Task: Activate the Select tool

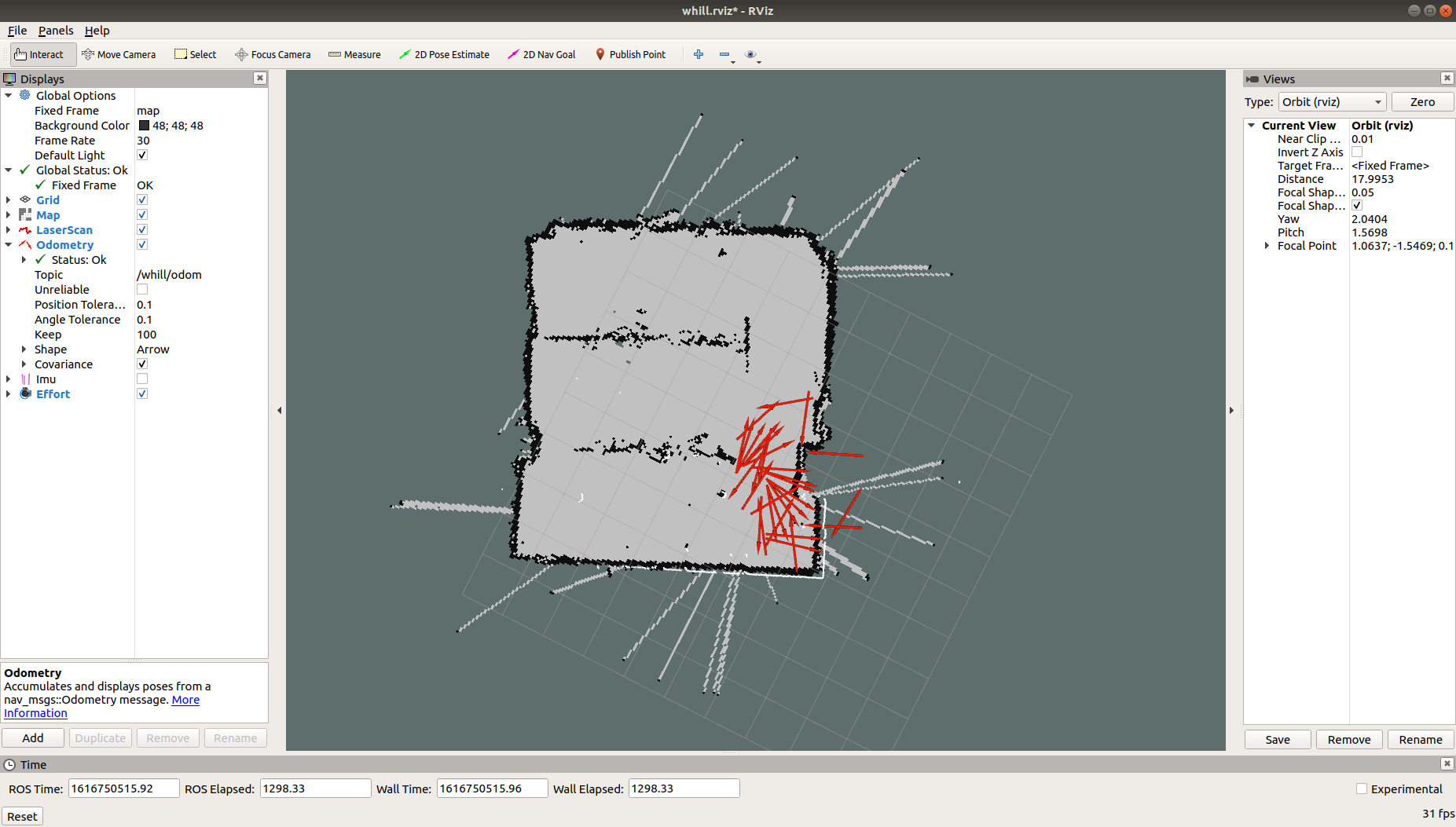Action: pos(195,54)
